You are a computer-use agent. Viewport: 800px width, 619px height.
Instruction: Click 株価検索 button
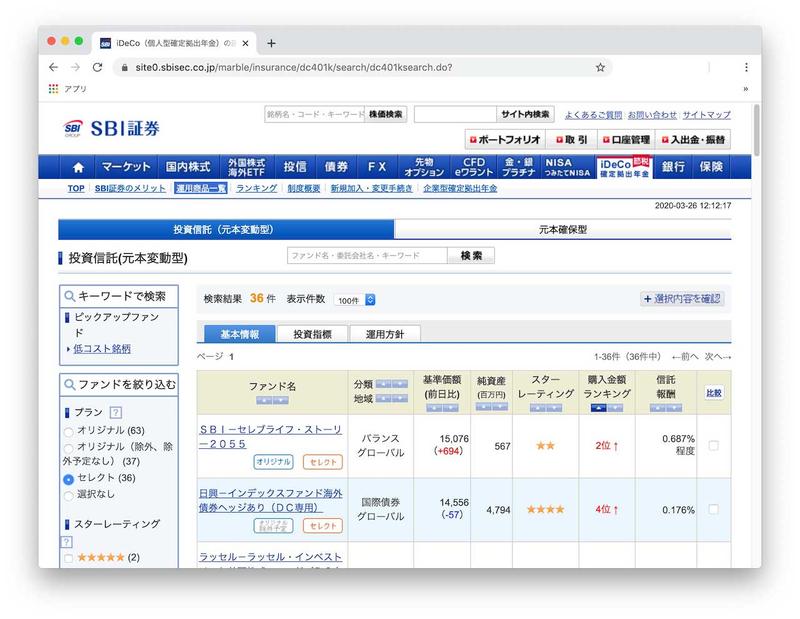tap(386, 114)
